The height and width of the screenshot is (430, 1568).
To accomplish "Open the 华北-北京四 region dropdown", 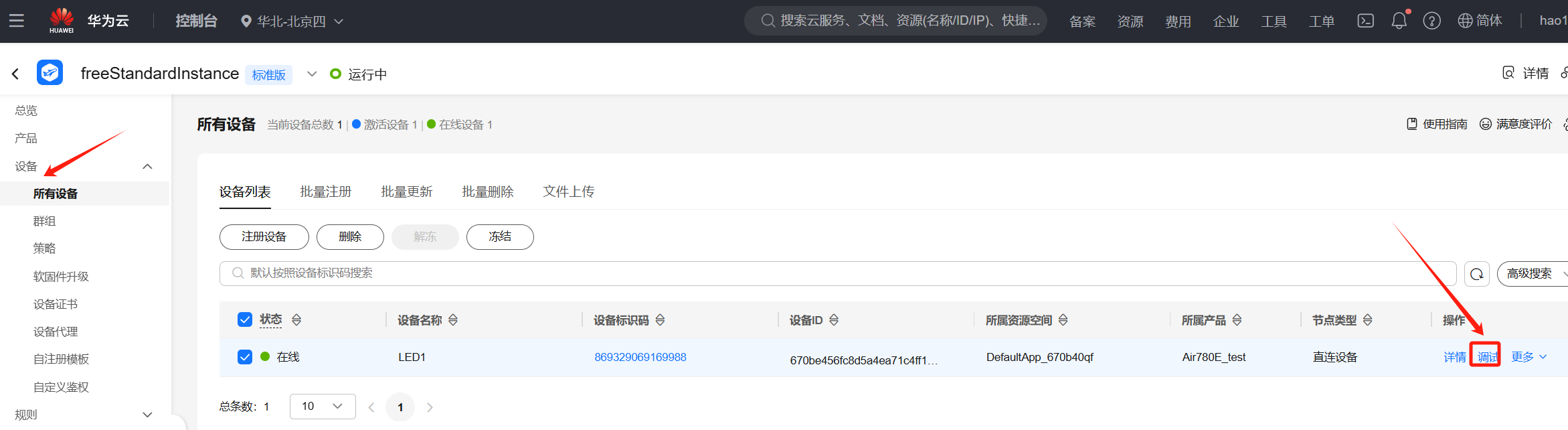I will tap(292, 21).
